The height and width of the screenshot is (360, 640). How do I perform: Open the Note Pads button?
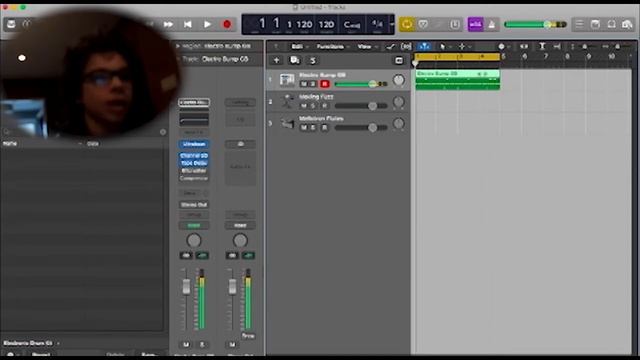pos(595,24)
